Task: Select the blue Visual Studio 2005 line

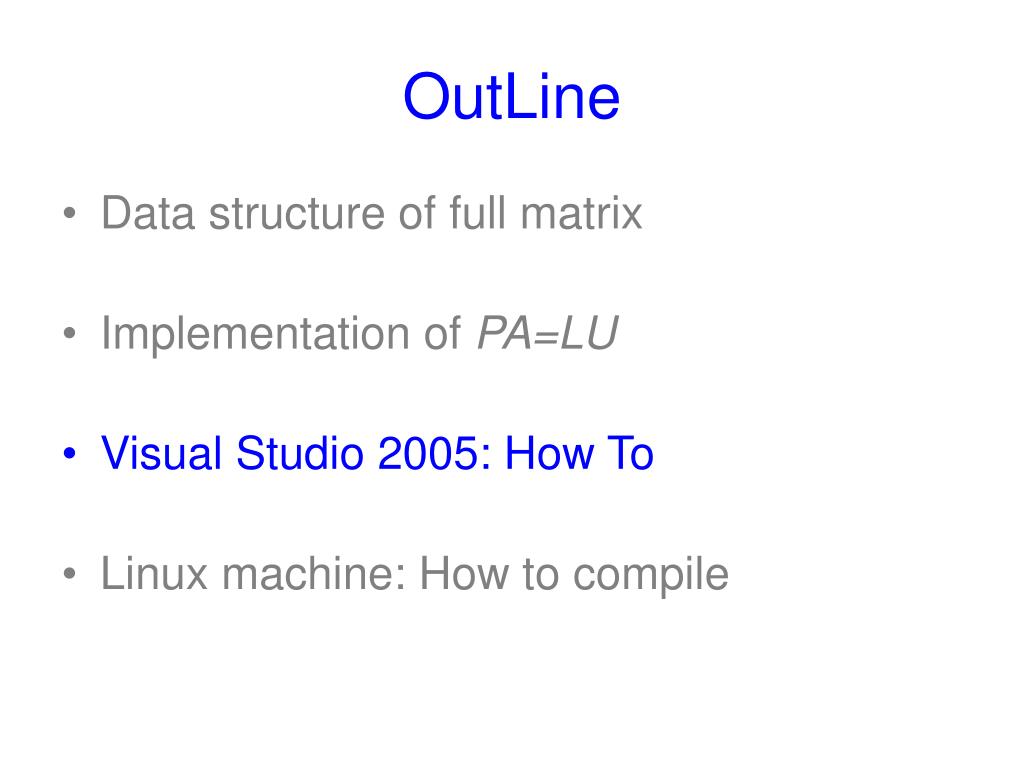Action: click(377, 453)
